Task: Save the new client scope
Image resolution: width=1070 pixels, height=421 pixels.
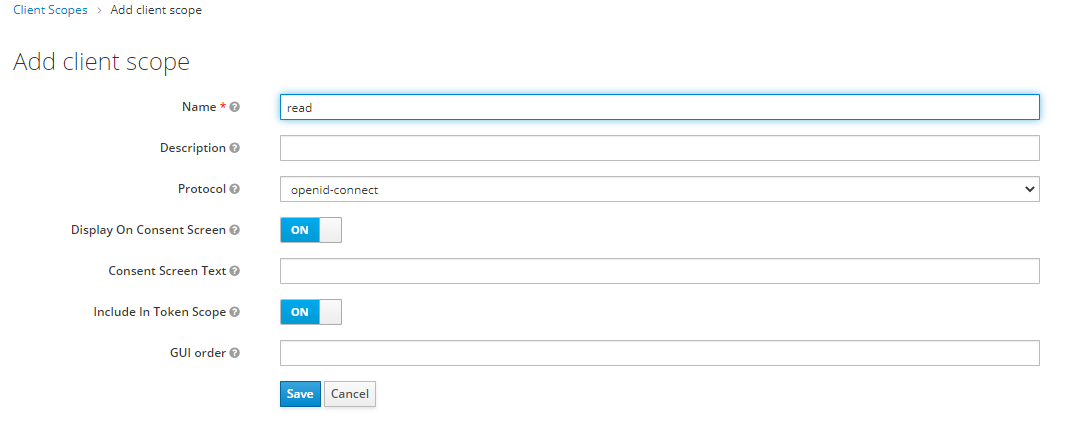Action: 300,394
